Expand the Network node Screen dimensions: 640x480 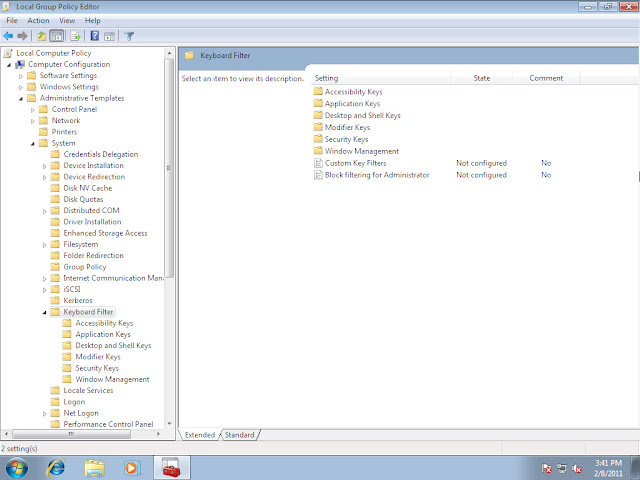point(33,121)
